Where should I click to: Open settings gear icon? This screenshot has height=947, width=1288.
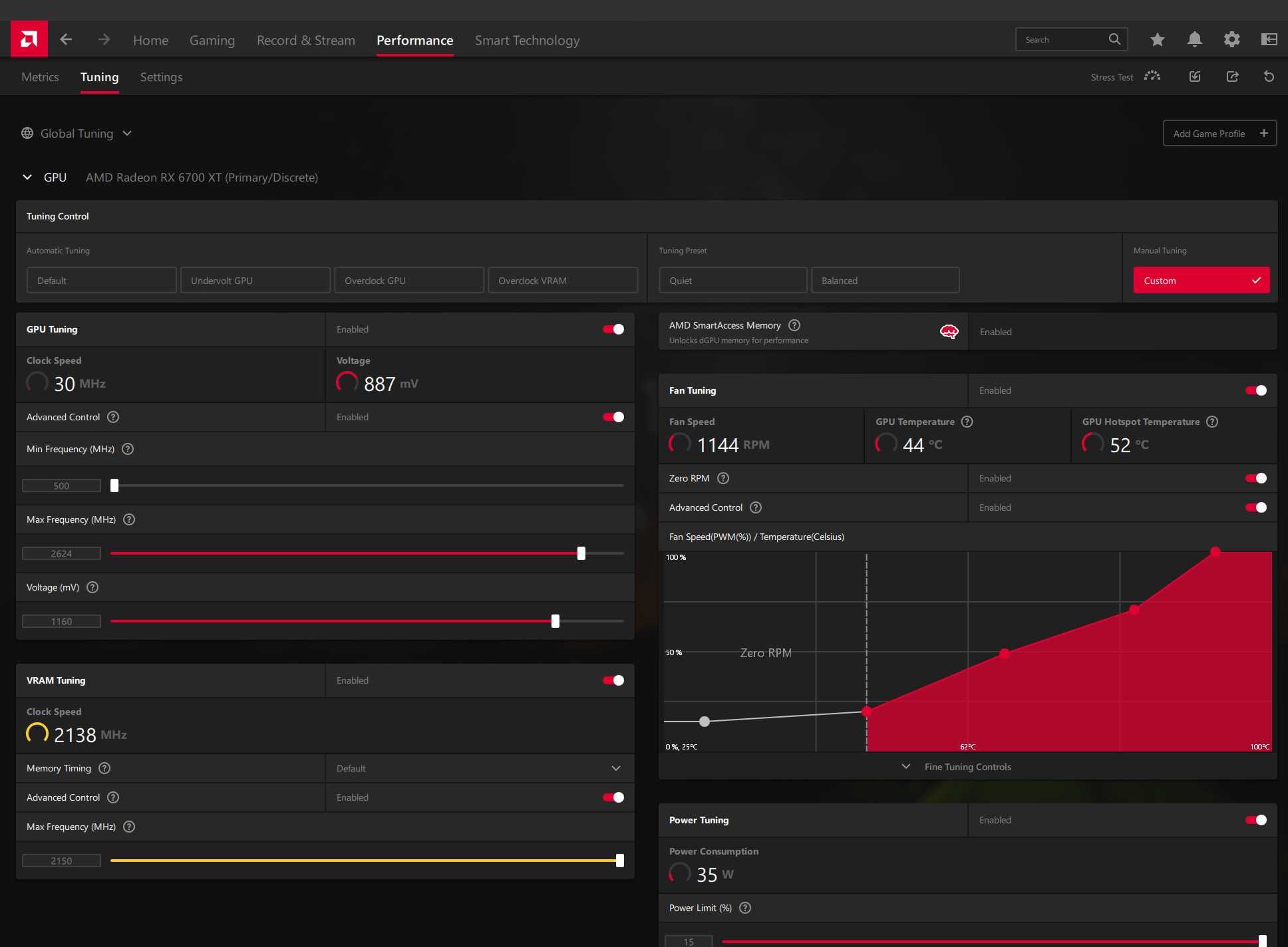click(1232, 39)
